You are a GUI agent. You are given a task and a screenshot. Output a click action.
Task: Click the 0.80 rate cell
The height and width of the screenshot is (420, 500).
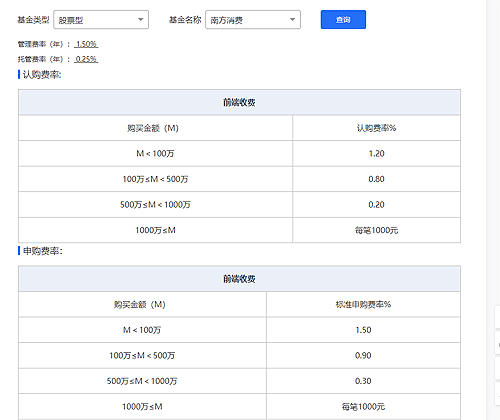pos(376,179)
